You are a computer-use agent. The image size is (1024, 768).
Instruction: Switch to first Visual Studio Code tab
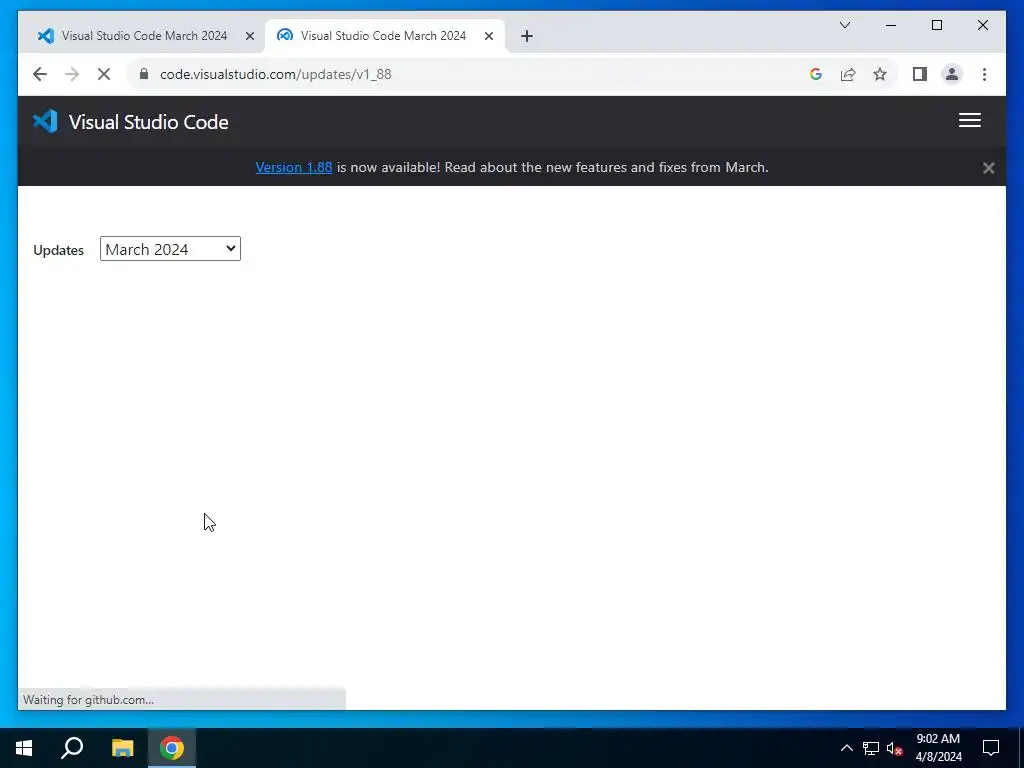(x=144, y=36)
